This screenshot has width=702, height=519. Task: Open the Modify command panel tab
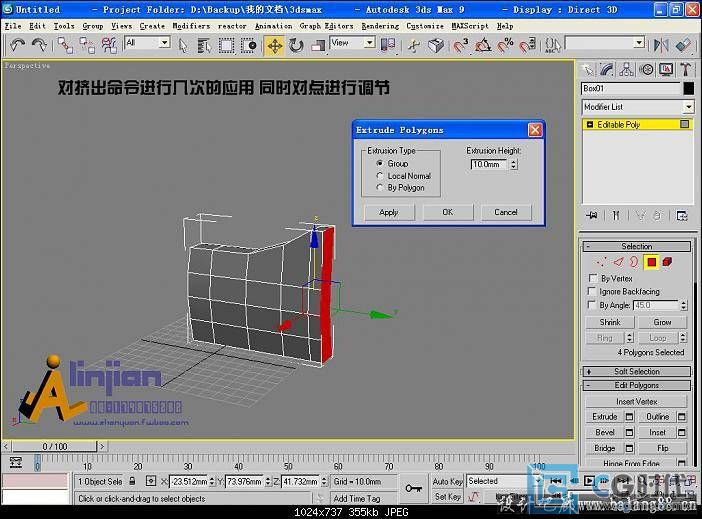click(x=607, y=70)
